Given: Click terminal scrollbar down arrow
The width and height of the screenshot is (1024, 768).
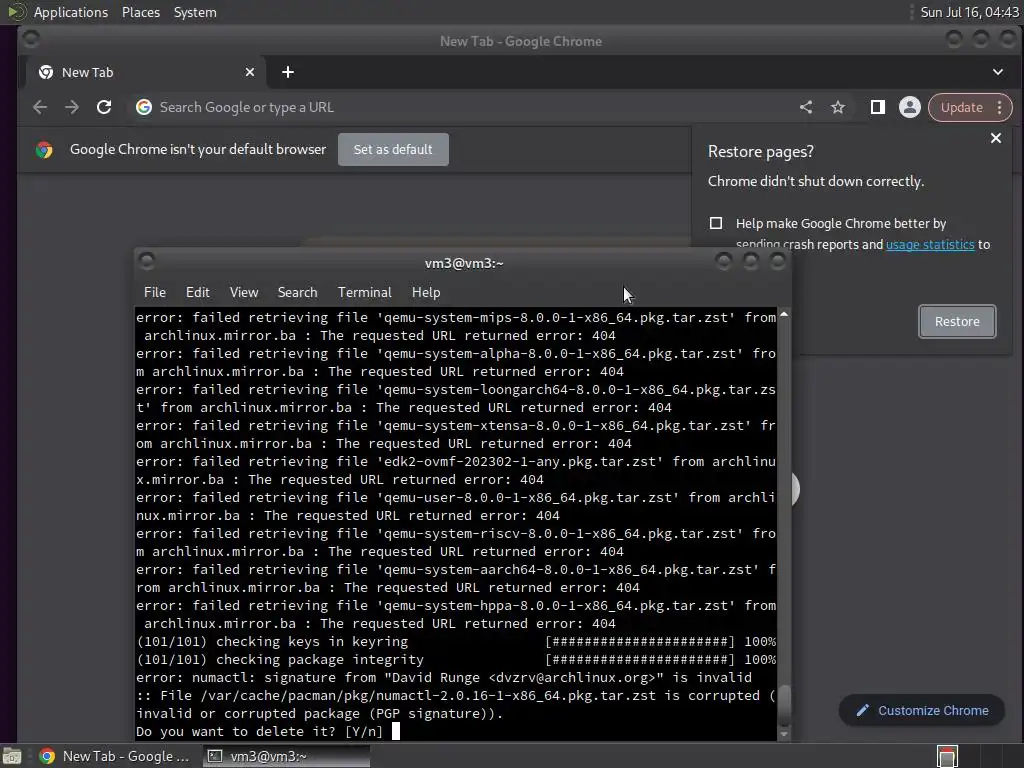Looking at the screenshot, I should [x=784, y=735].
